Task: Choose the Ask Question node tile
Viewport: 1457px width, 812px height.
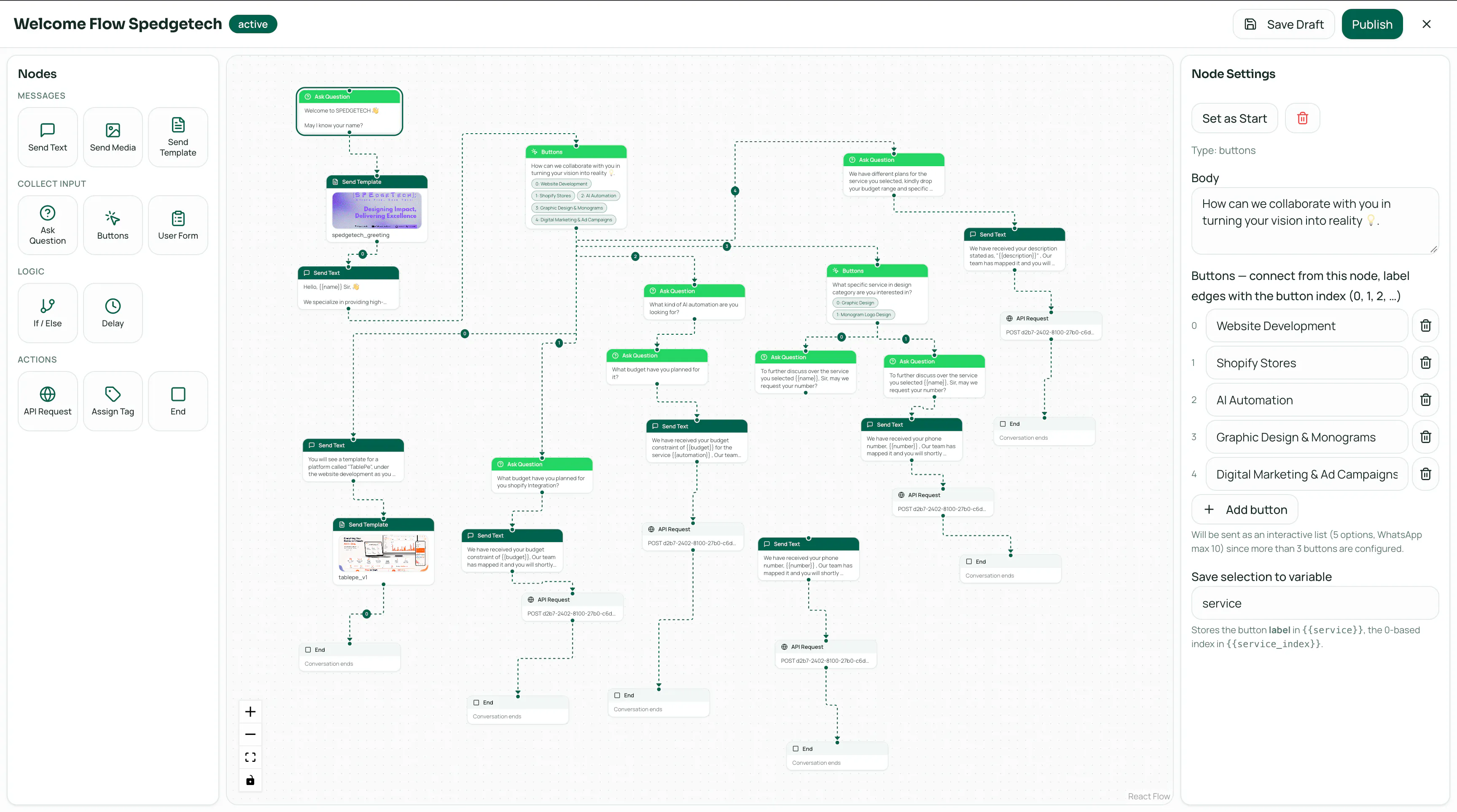Action: (48, 225)
